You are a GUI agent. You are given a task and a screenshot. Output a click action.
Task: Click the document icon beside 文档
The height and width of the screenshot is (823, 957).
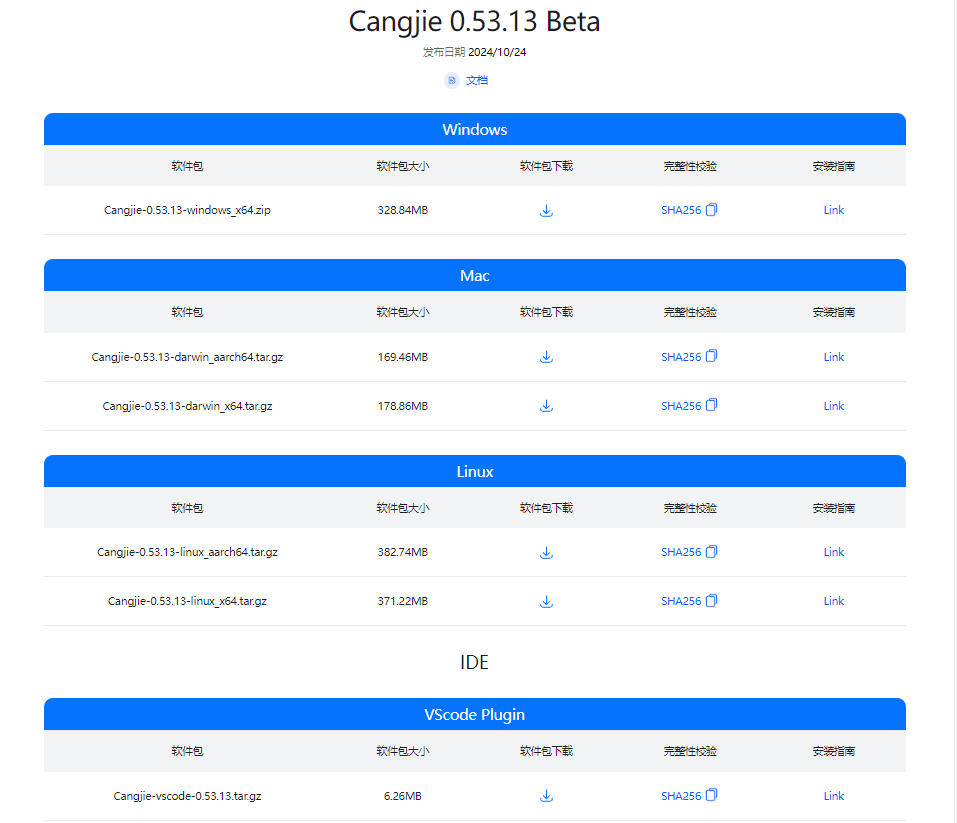(452, 80)
